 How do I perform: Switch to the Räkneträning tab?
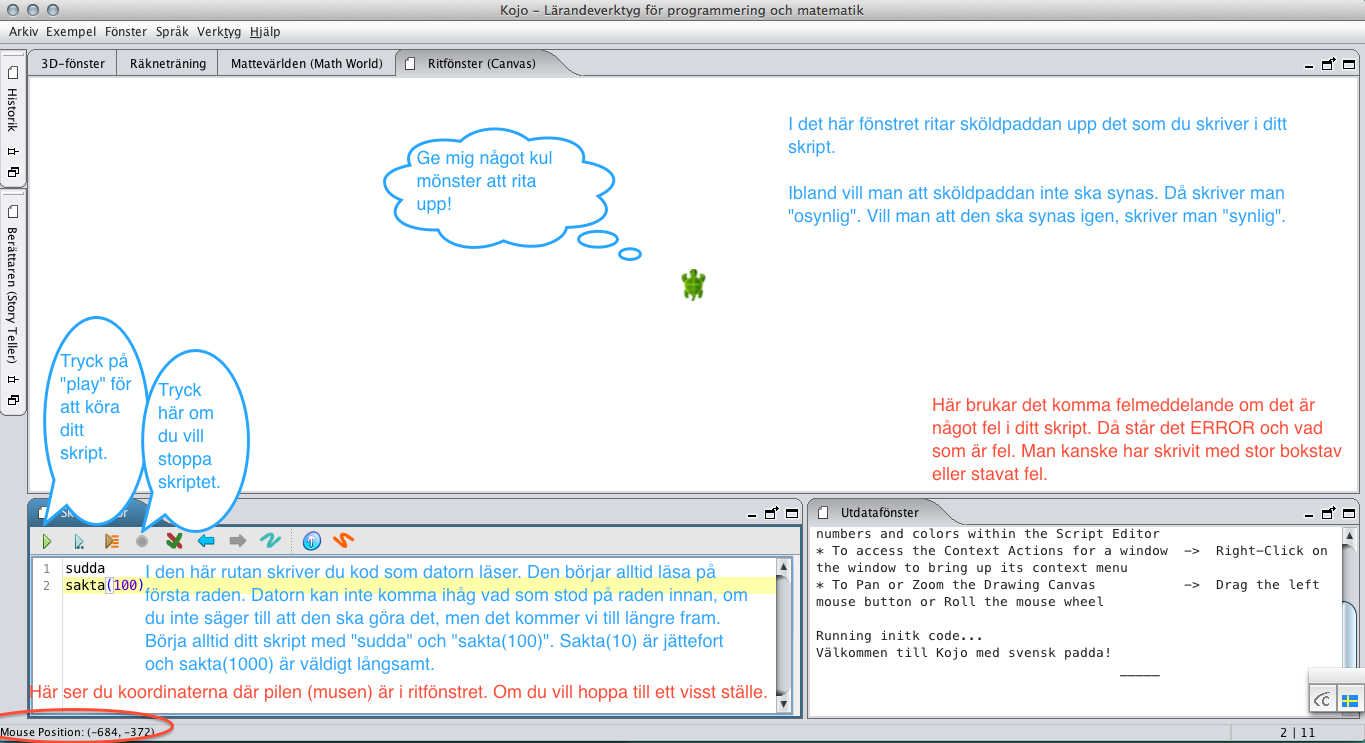[168, 63]
